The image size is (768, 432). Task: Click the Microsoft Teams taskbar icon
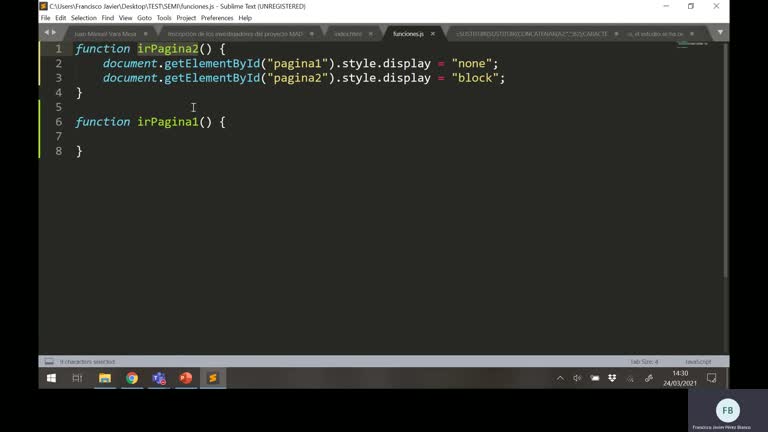[x=159, y=378]
